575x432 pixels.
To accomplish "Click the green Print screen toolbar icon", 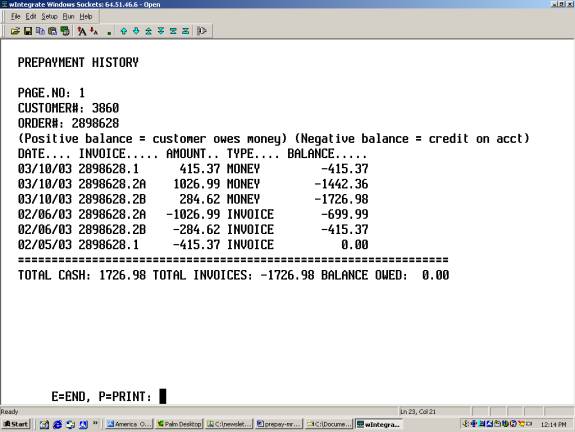I will (65, 31).
